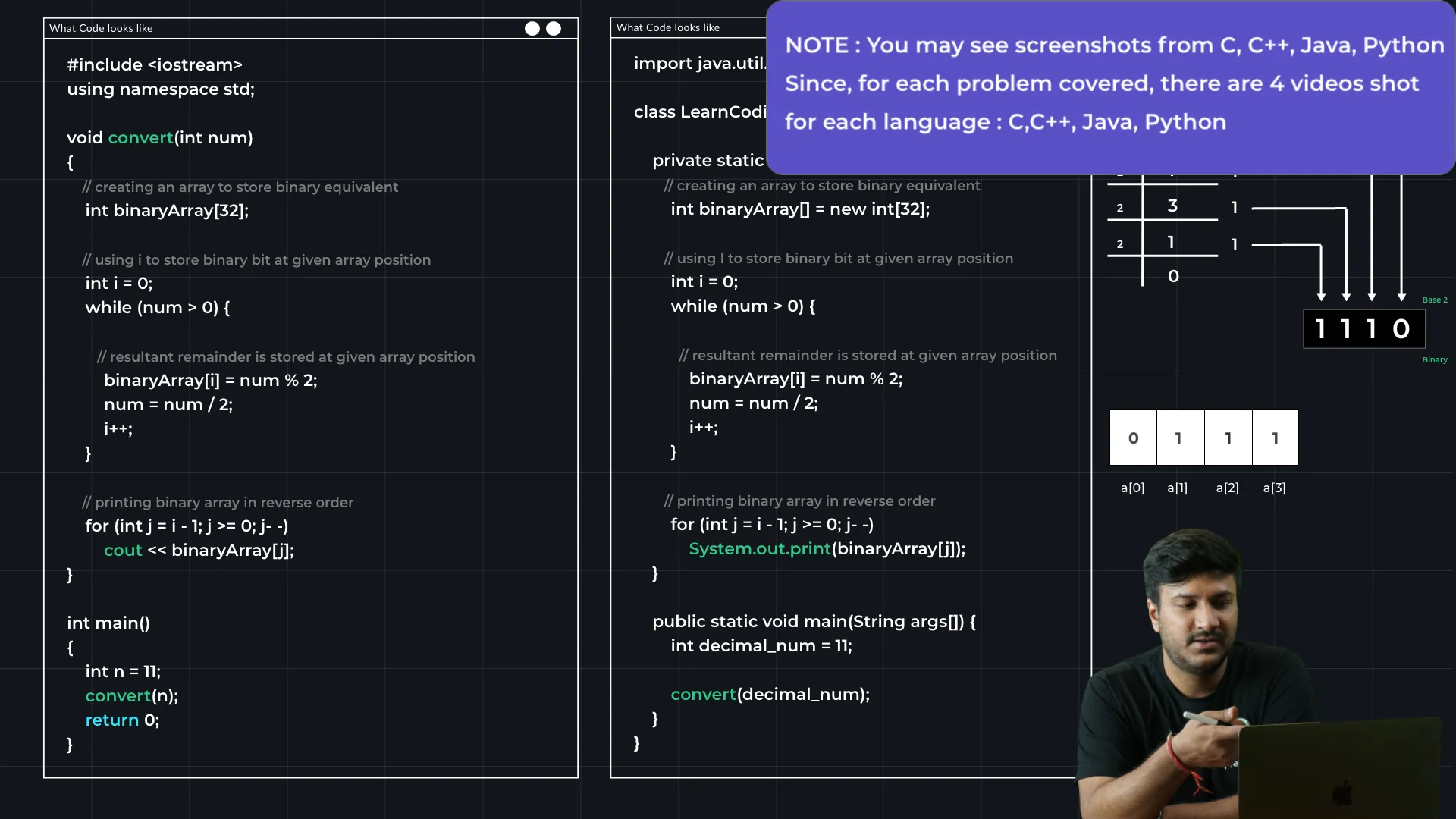Click the right 'What Code looks like' title
The width and height of the screenshot is (1456, 819).
667,27
